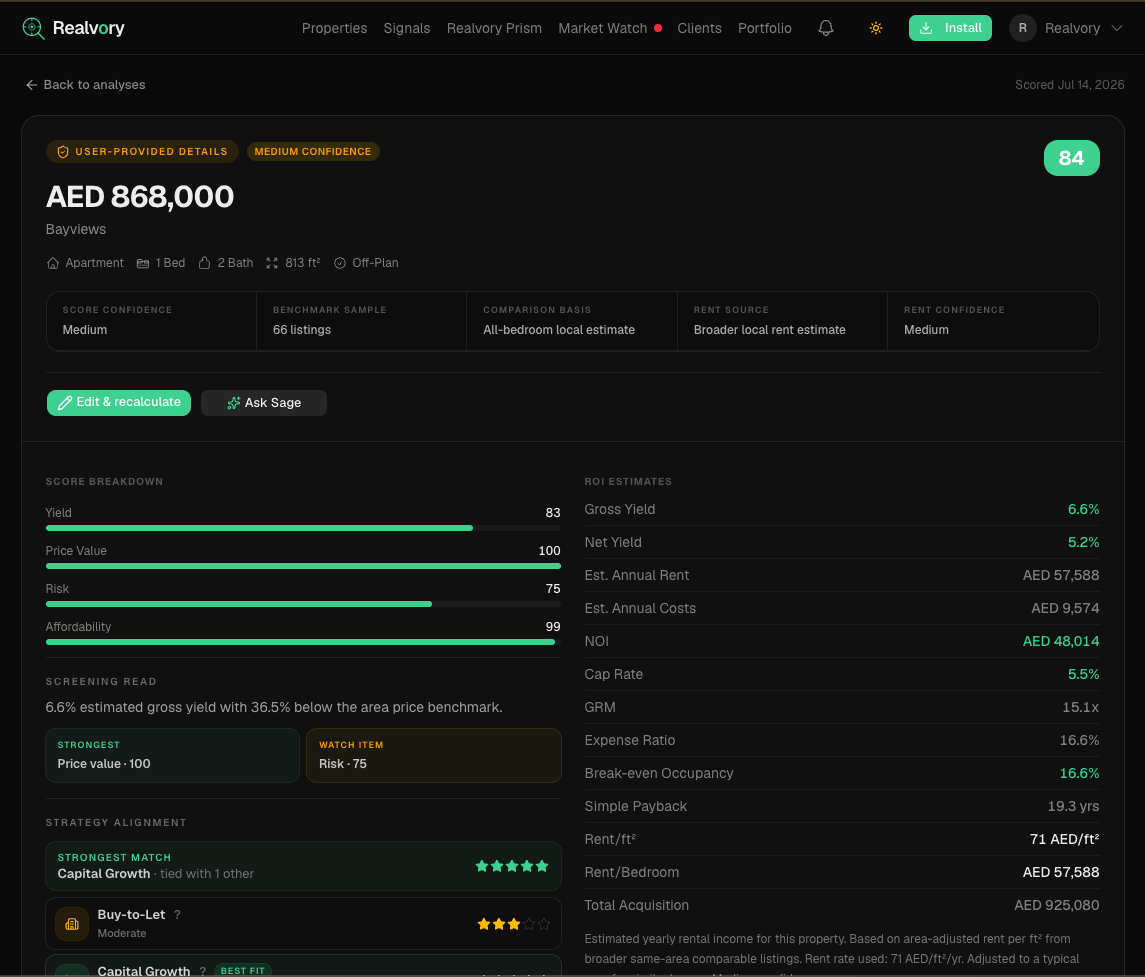Screen dimensions: 1145x977
Task: Click the Buy-to-Let building icon
Action: [x=72, y=924]
